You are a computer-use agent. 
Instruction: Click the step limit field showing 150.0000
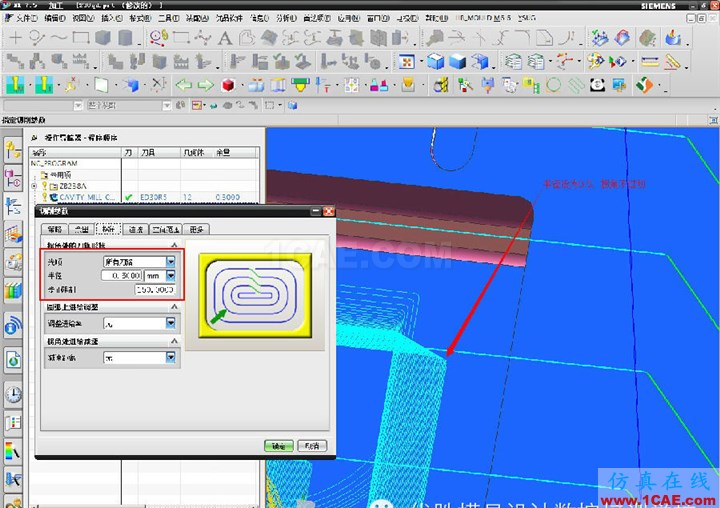(155, 289)
